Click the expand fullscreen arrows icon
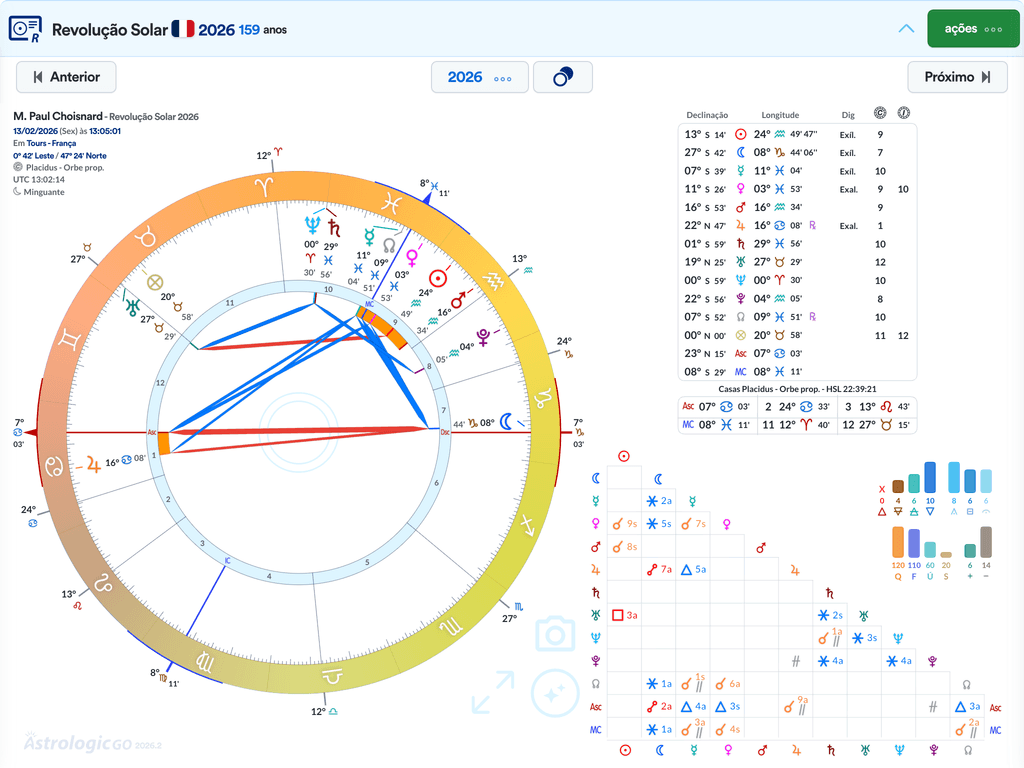Image resolution: width=1024 pixels, height=768 pixels. point(493,692)
